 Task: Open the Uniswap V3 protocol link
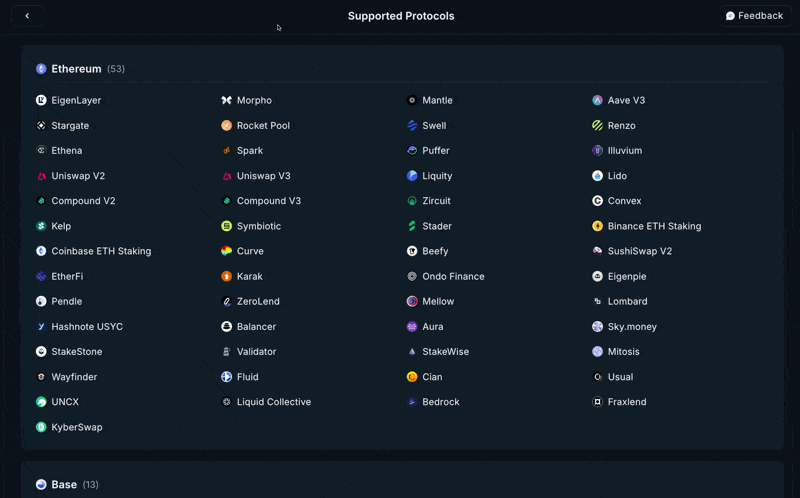256,176
